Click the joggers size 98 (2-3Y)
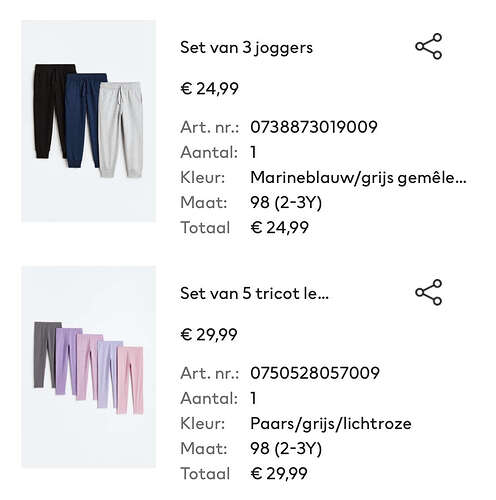 point(286,203)
